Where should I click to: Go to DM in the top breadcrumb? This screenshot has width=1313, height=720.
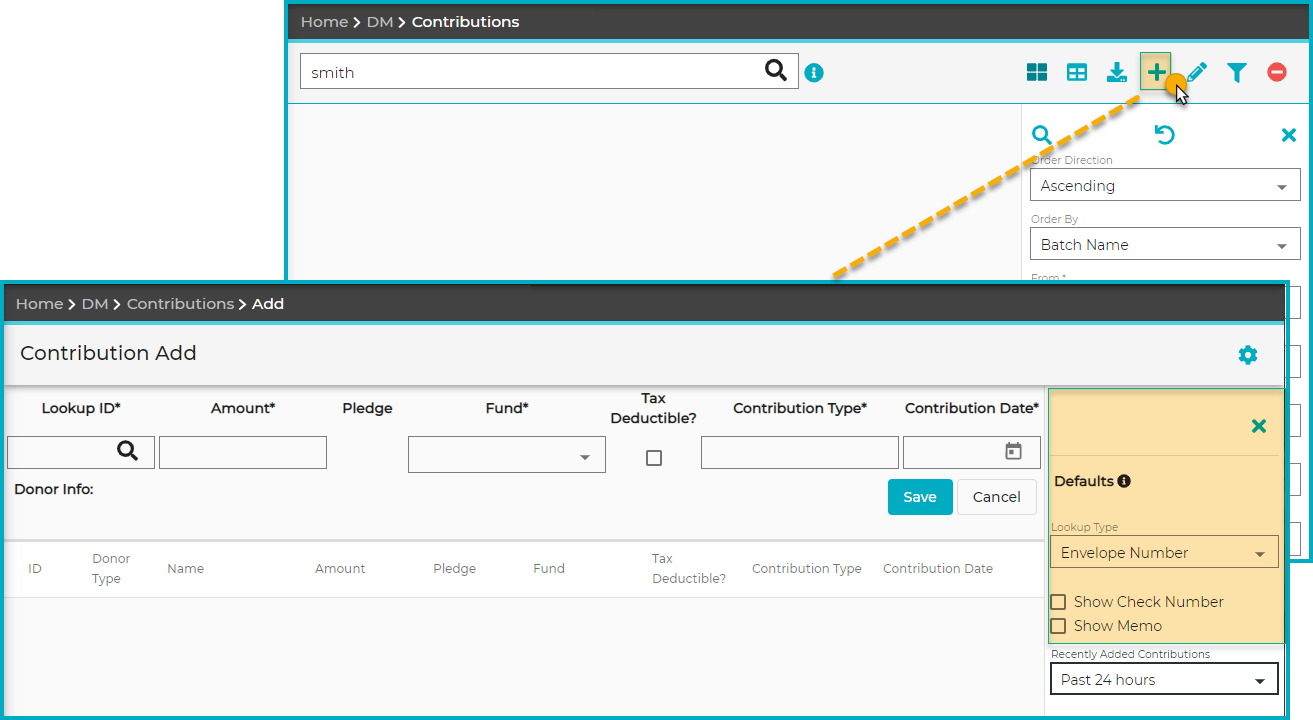(x=380, y=21)
